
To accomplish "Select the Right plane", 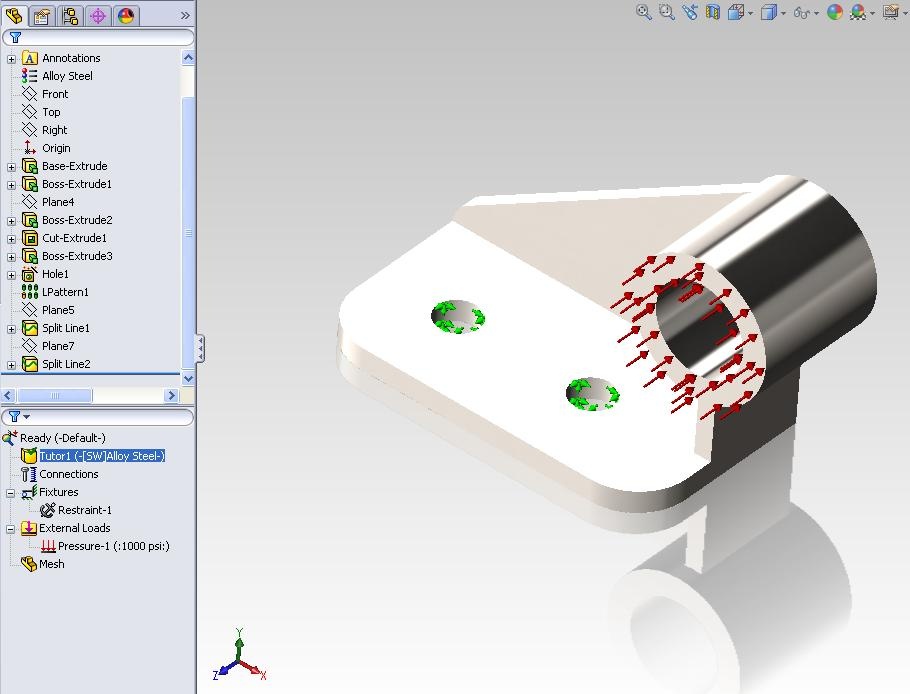I will pos(55,130).
